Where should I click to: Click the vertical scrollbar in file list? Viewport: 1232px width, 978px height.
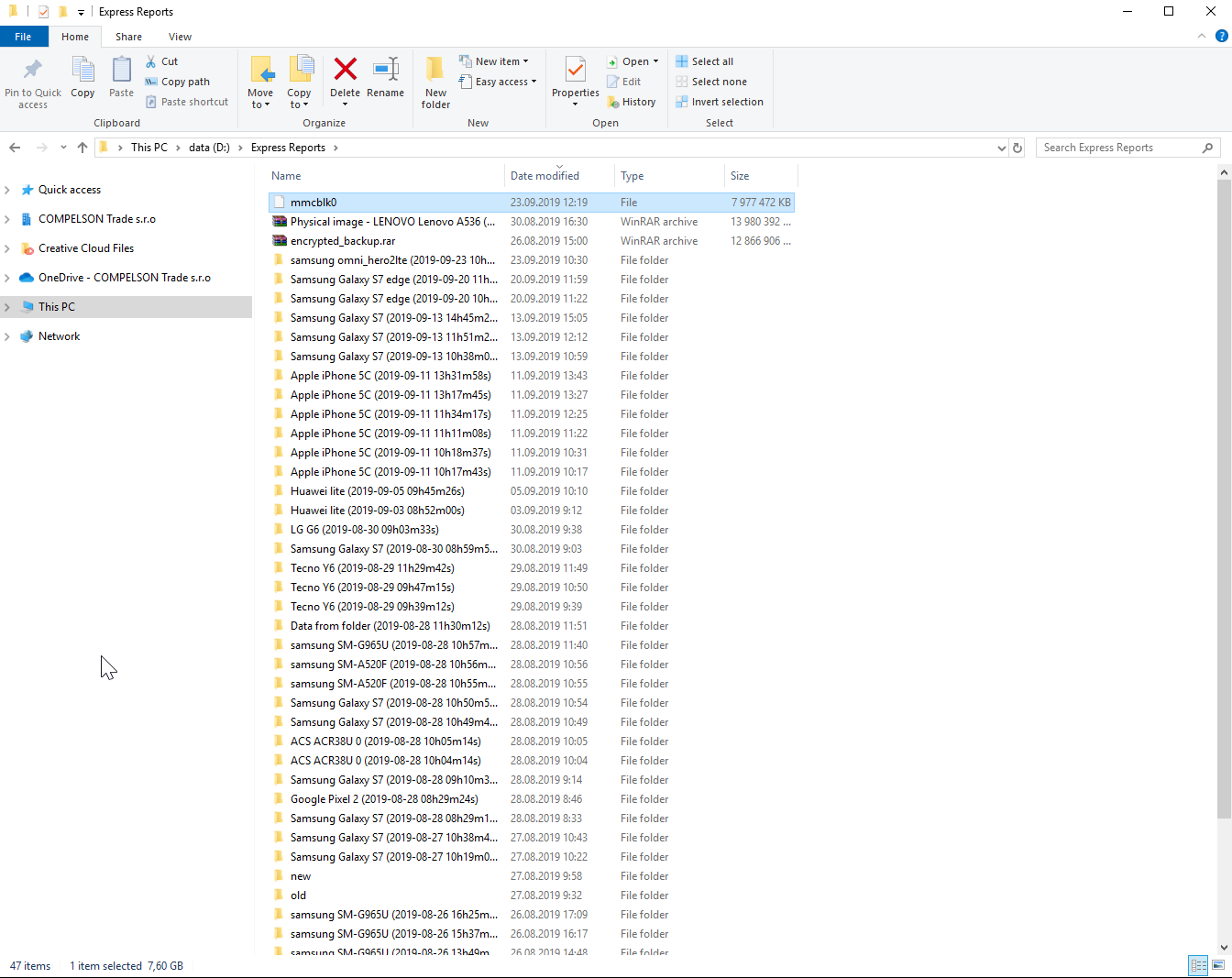coord(1224,495)
